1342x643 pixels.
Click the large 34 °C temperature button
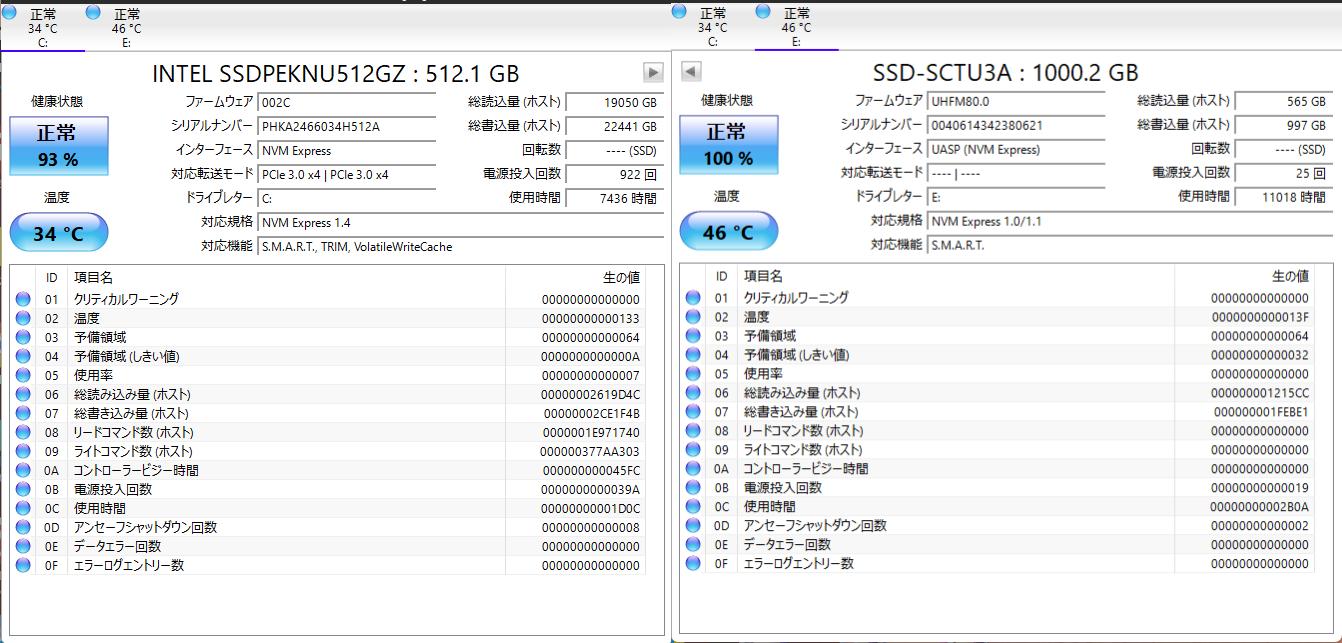[x=58, y=234]
